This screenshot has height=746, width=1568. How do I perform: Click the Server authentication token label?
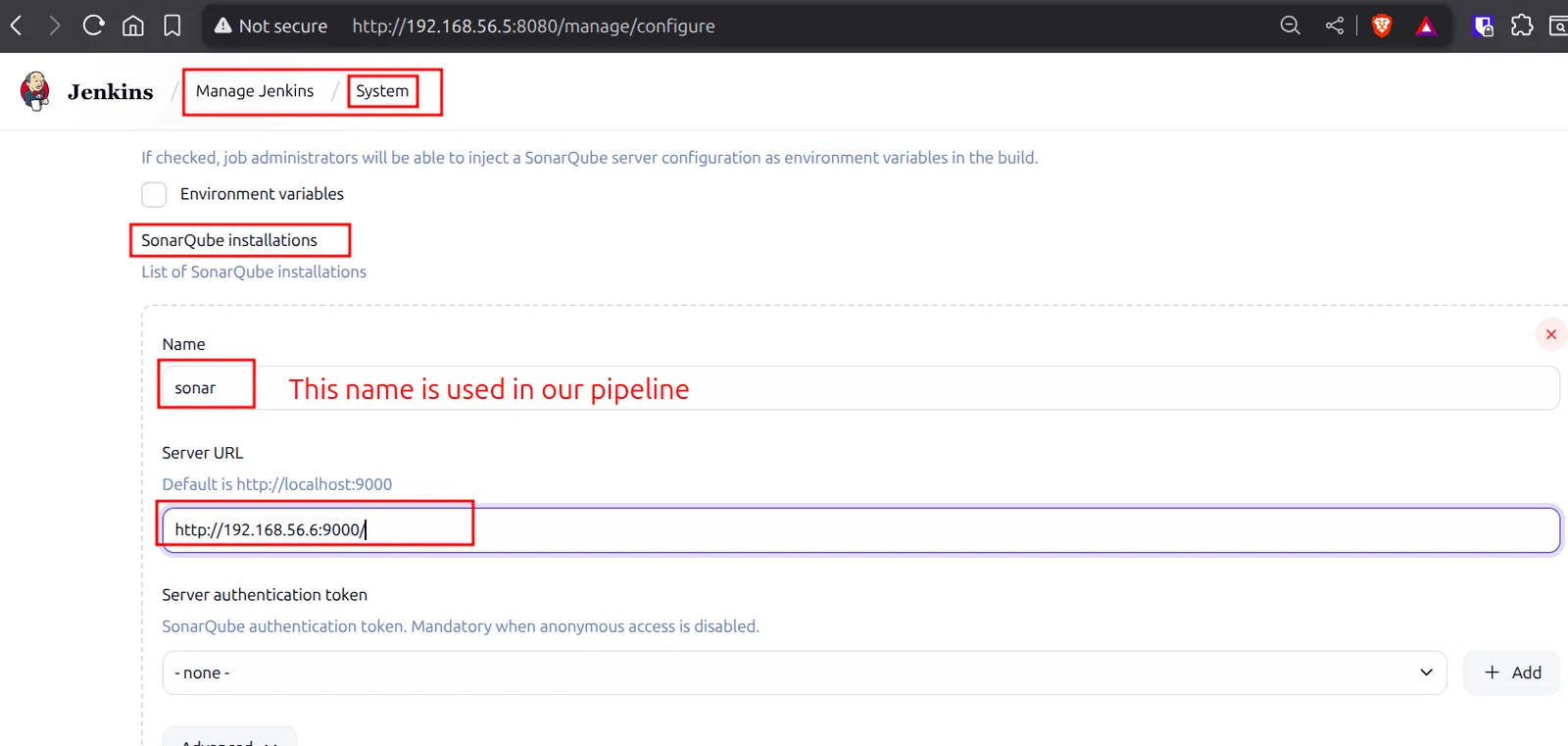coord(265,595)
